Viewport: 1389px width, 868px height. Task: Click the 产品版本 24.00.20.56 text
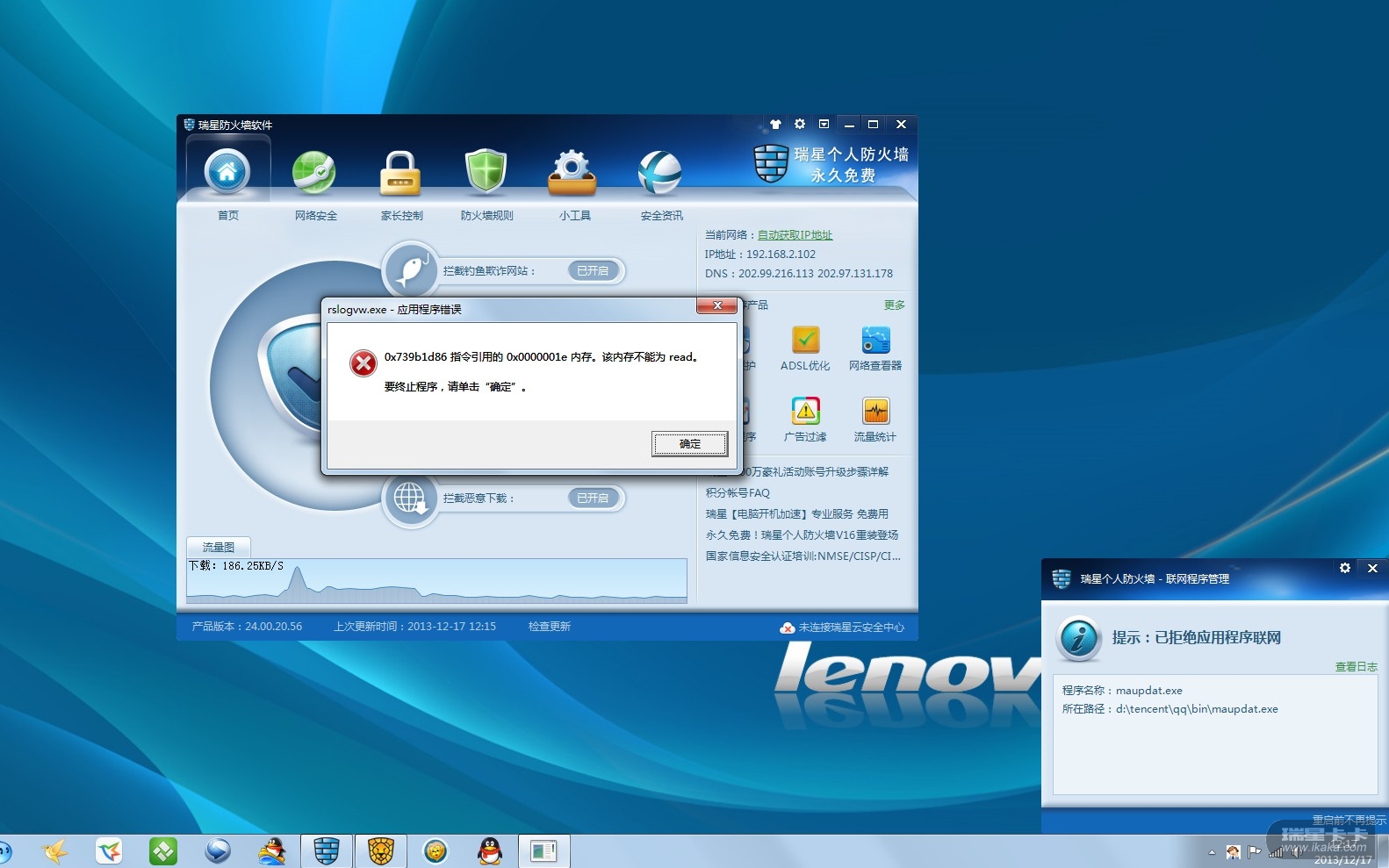[247, 627]
